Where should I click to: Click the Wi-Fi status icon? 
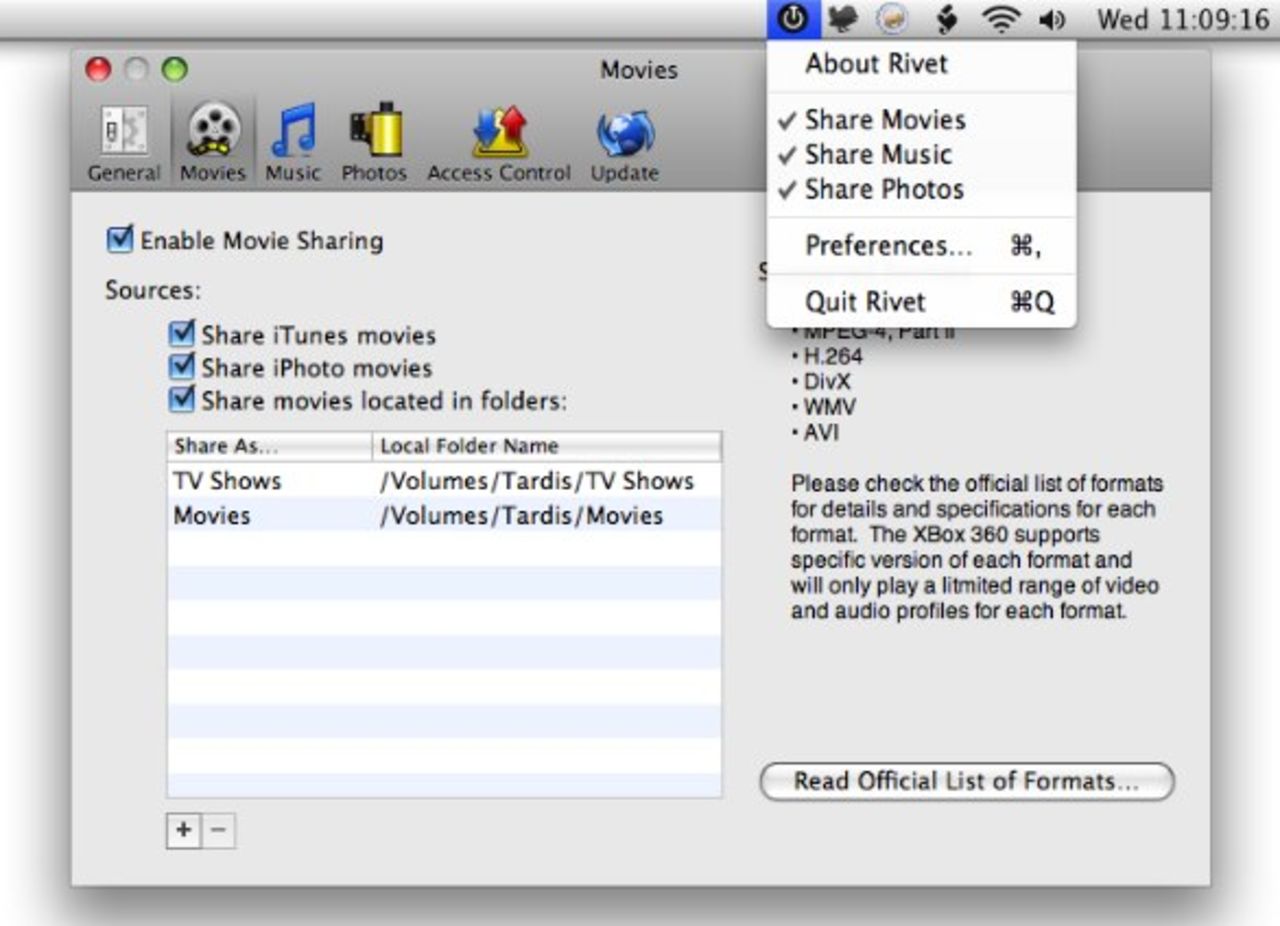[x=1001, y=19]
